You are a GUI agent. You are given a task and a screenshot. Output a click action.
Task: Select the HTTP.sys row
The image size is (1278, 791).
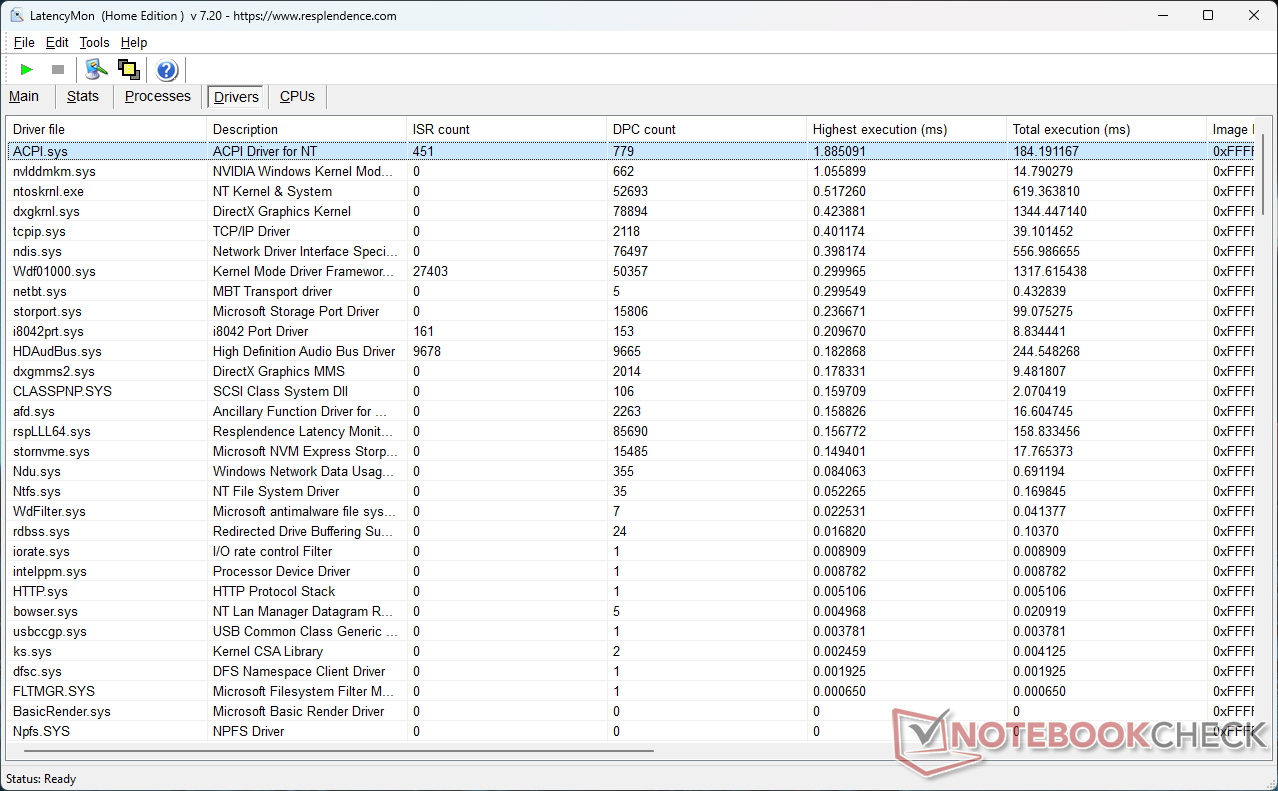pyautogui.click(x=631, y=591)
